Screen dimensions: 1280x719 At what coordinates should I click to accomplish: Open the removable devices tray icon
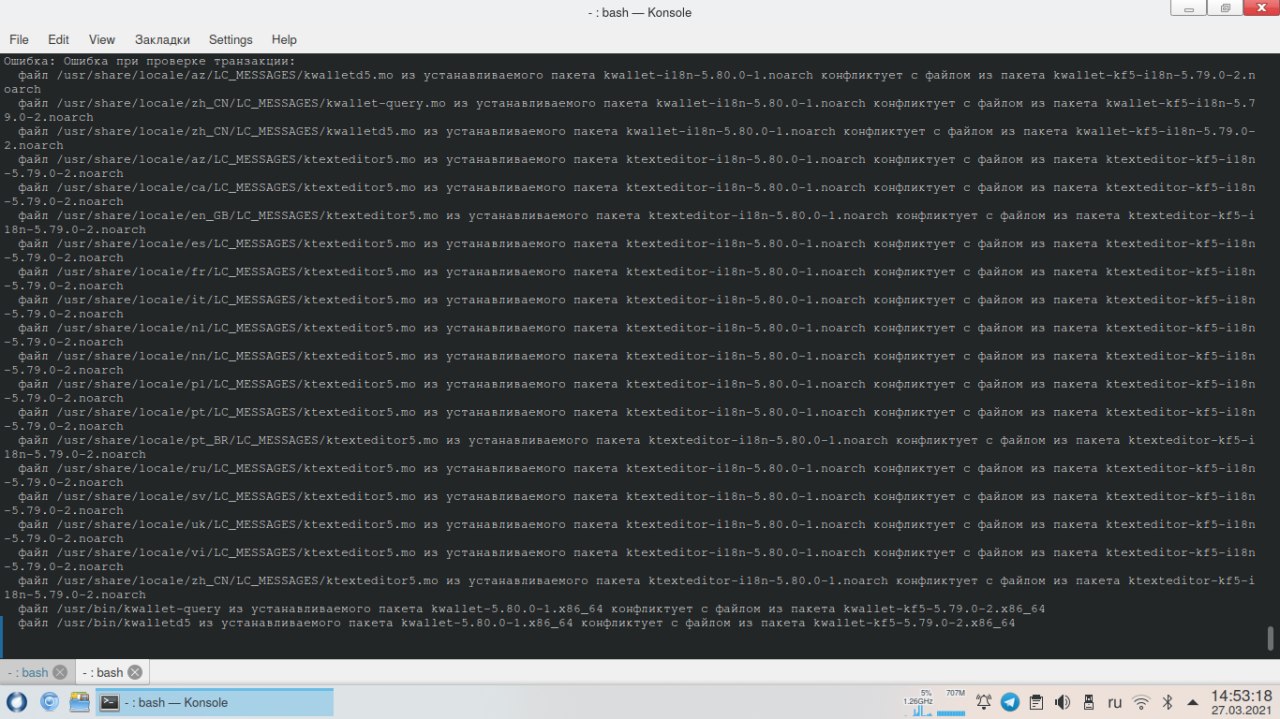point(1088,702)
